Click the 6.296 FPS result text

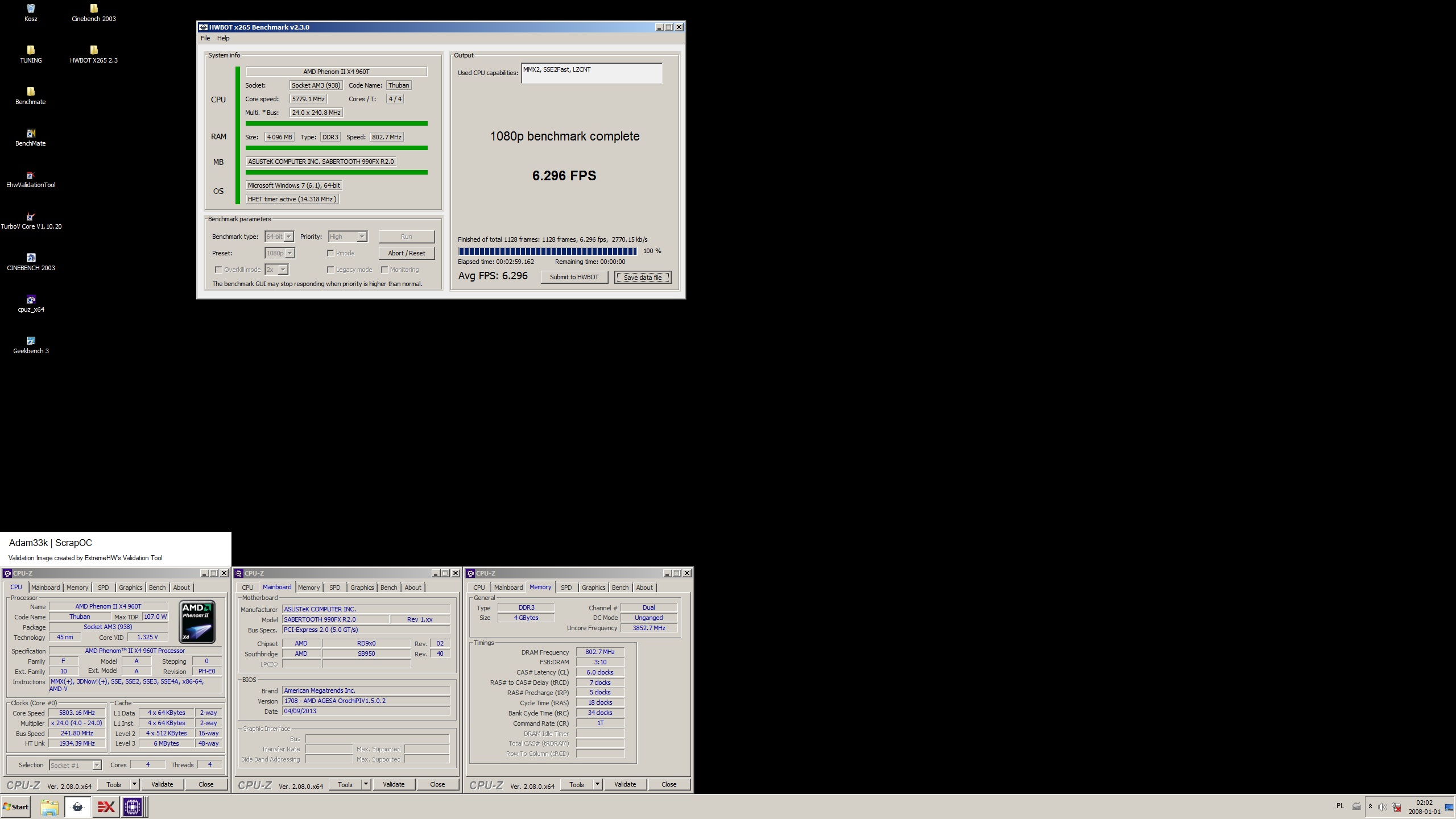tap(564, 176)
